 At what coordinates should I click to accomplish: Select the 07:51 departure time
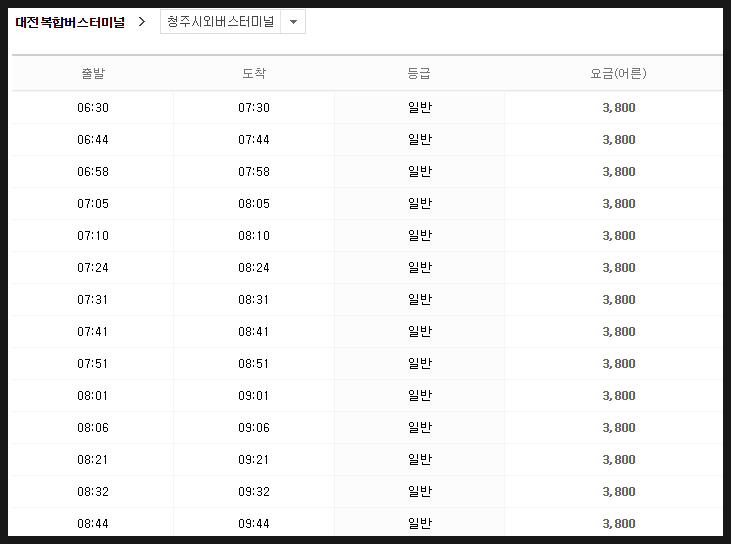click(92, 364)
